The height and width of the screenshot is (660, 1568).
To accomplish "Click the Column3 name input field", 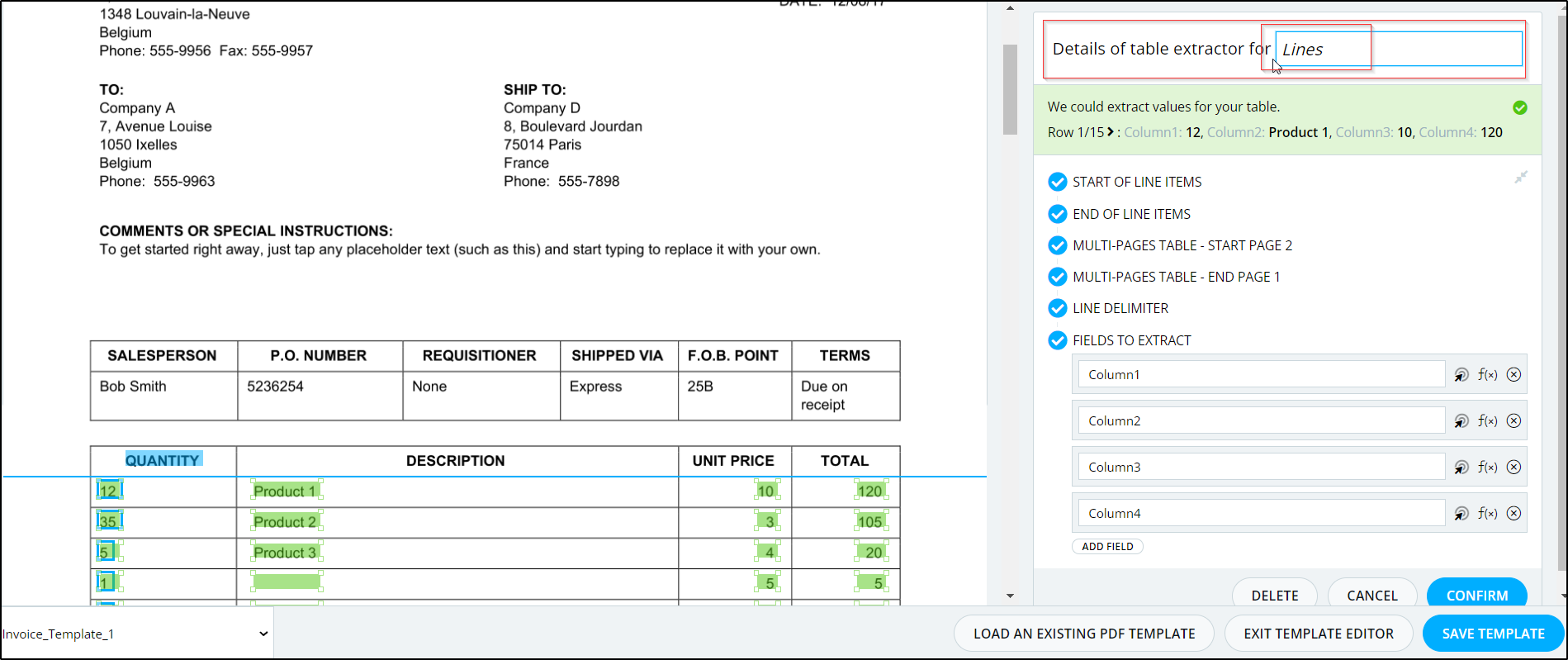I will coord(1261,468).
